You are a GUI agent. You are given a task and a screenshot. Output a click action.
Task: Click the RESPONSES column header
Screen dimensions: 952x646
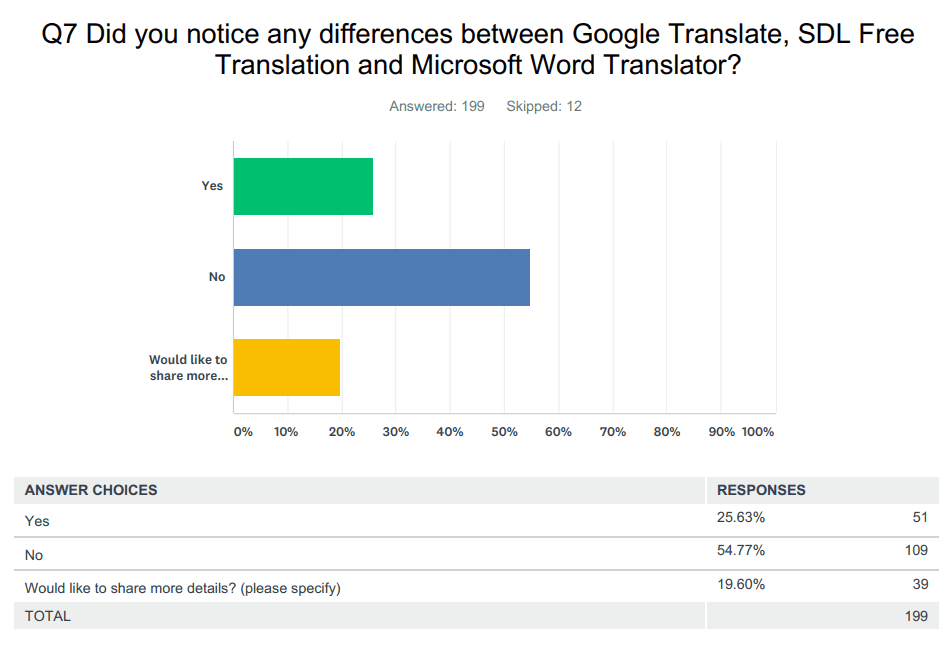pos(762,490)
